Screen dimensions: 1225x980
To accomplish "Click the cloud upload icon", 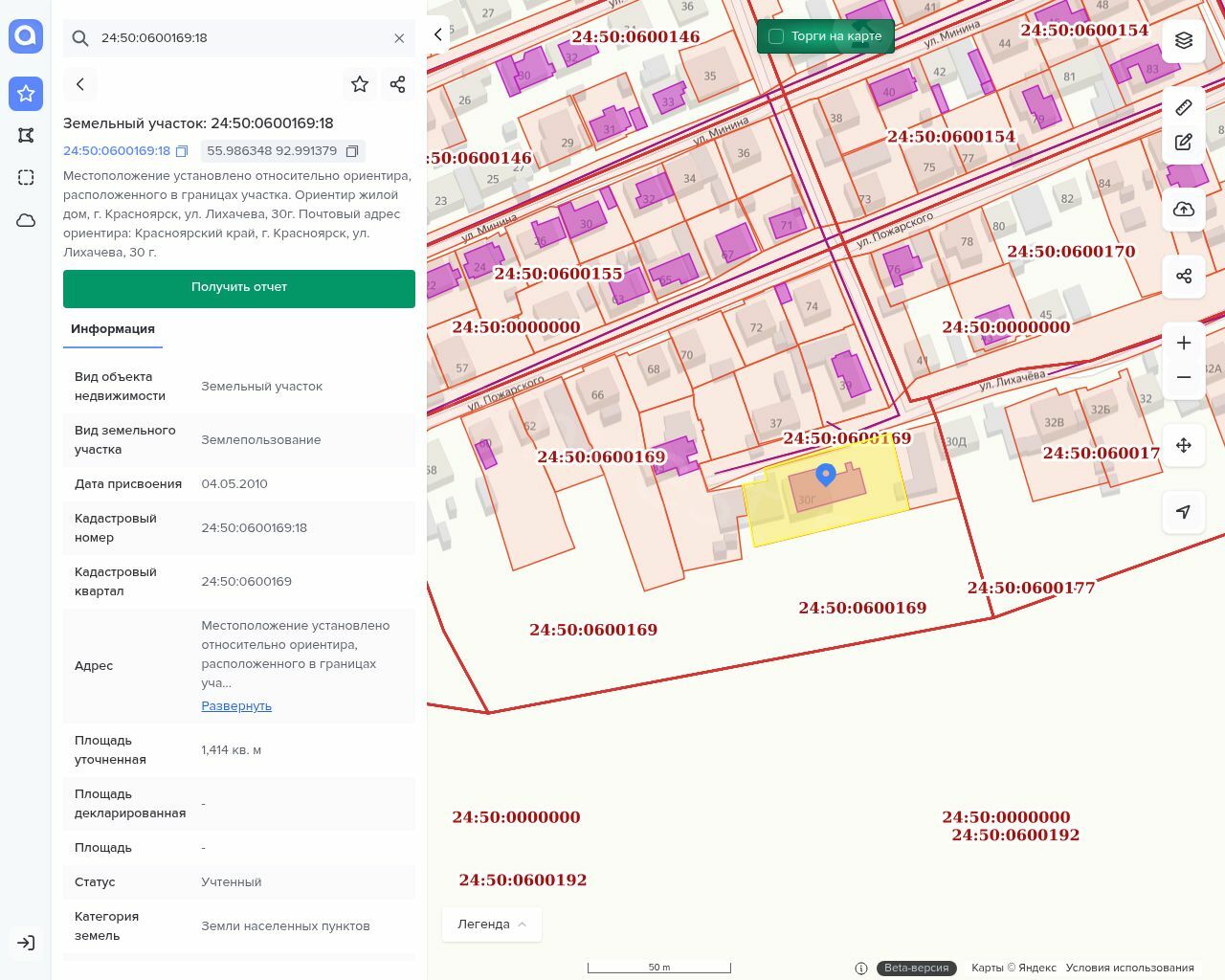I will [x=1184, y=210].
